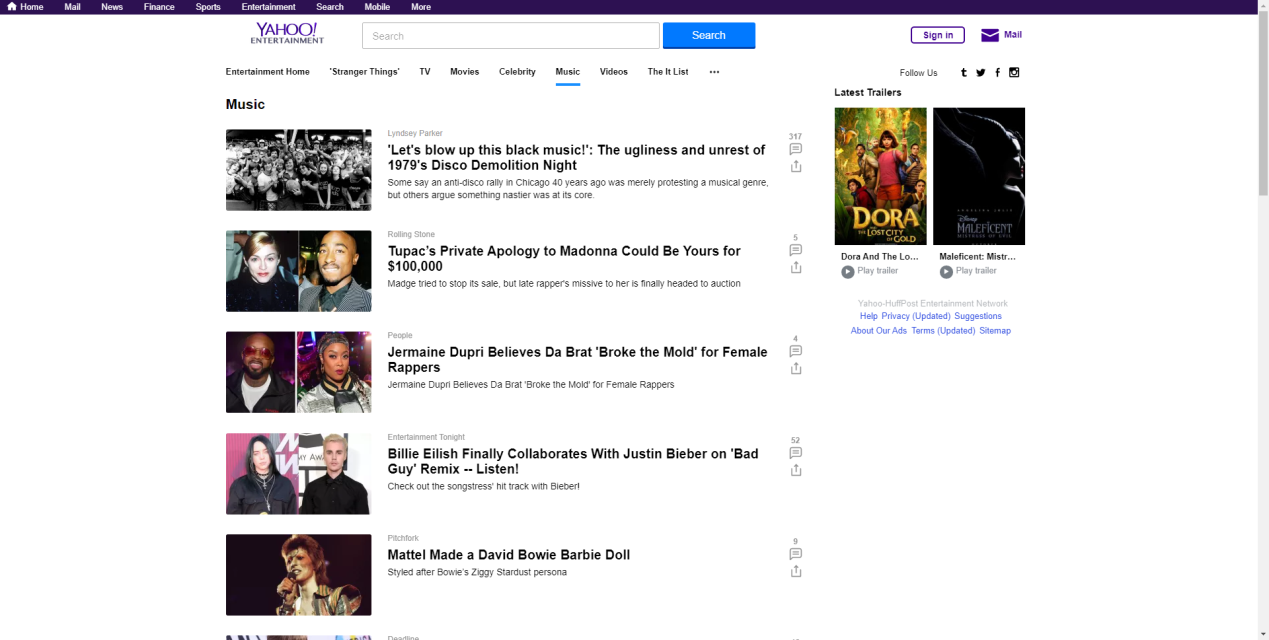Click the Yahoo Entertainment logo

287,34
